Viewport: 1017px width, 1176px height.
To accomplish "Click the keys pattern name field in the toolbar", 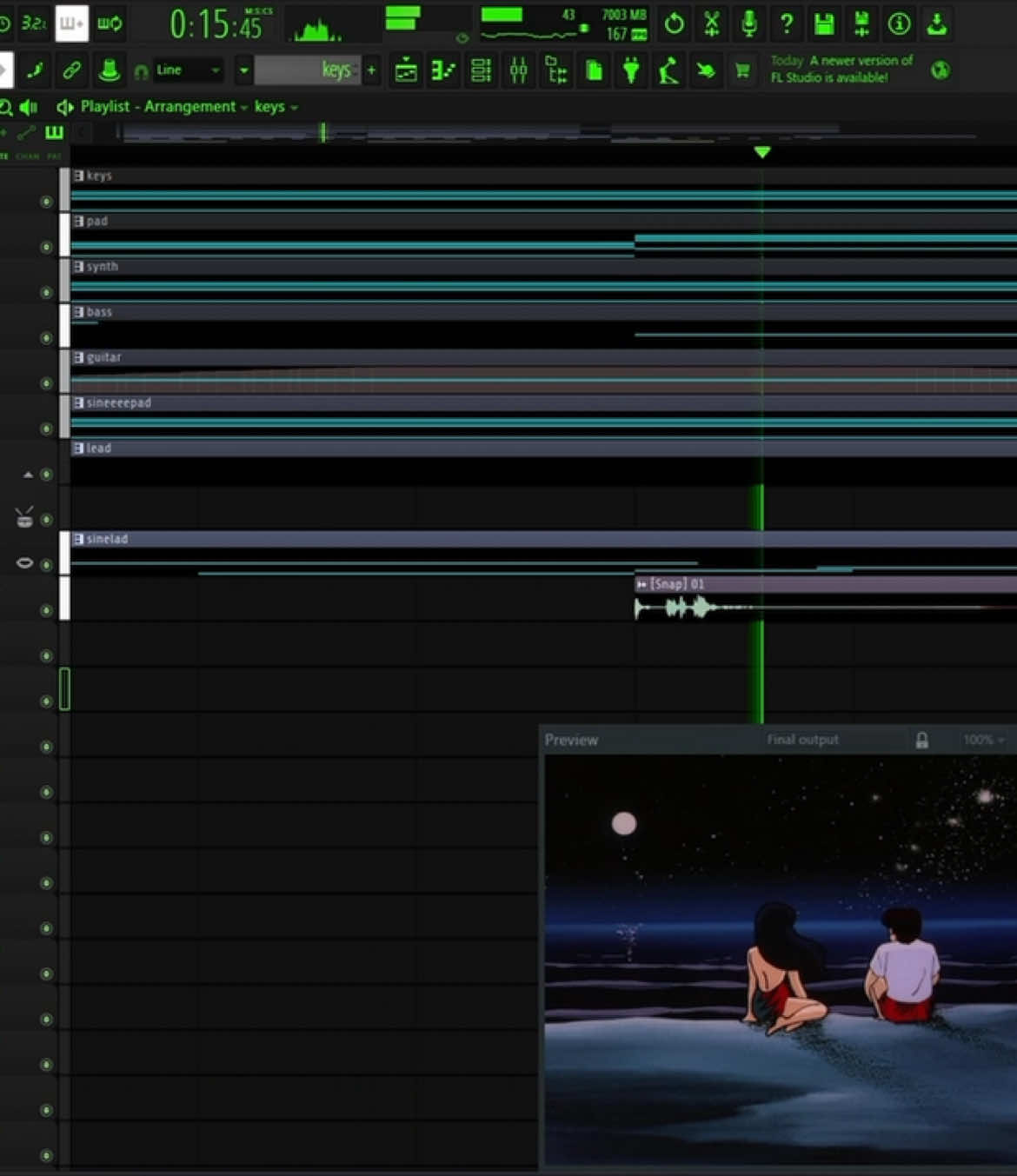I will (x=307, y=70).
